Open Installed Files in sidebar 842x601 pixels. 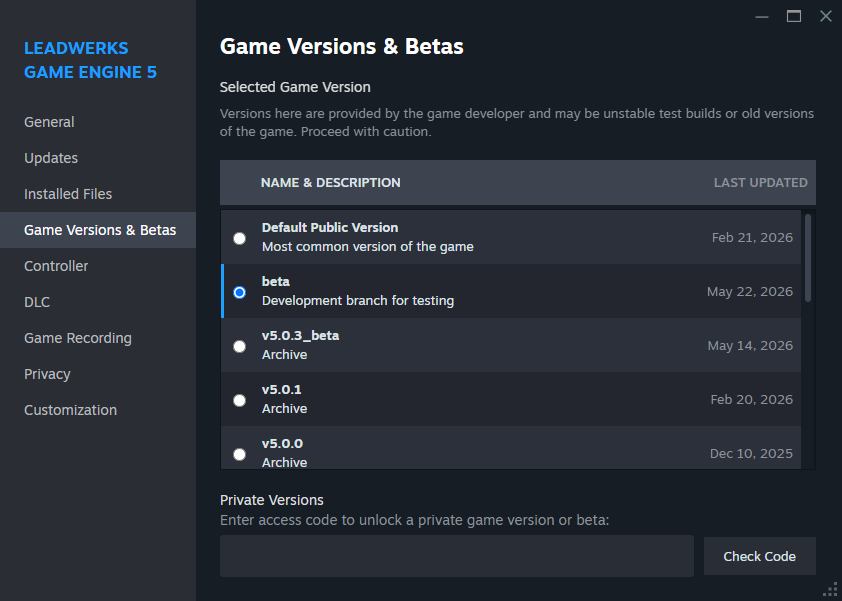click(98, 194)
